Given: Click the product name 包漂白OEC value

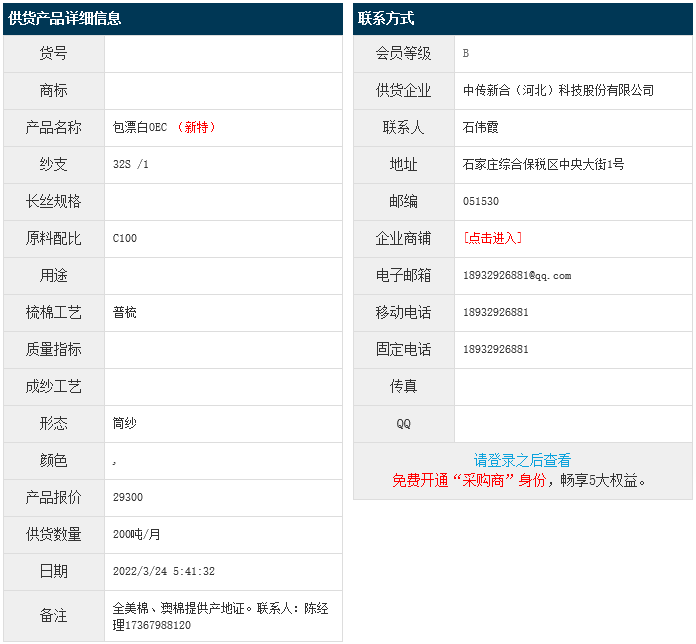Looking at the screenshot, I should tap(140, 127).
